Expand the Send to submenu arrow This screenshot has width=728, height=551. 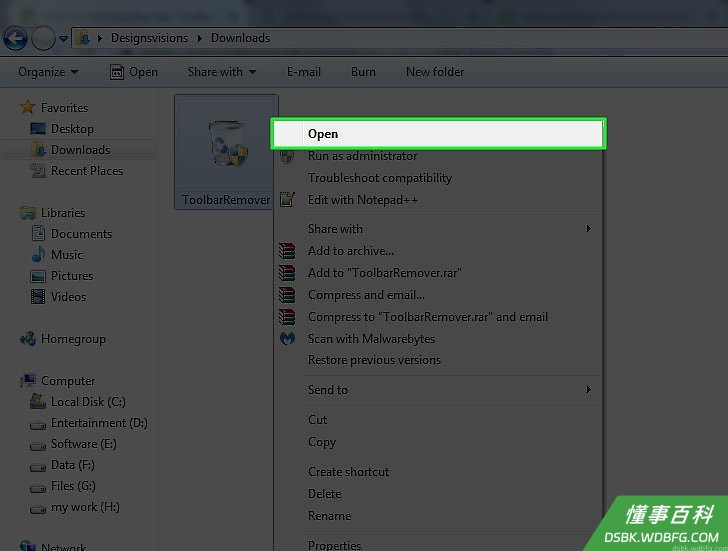tap(589, 389)
